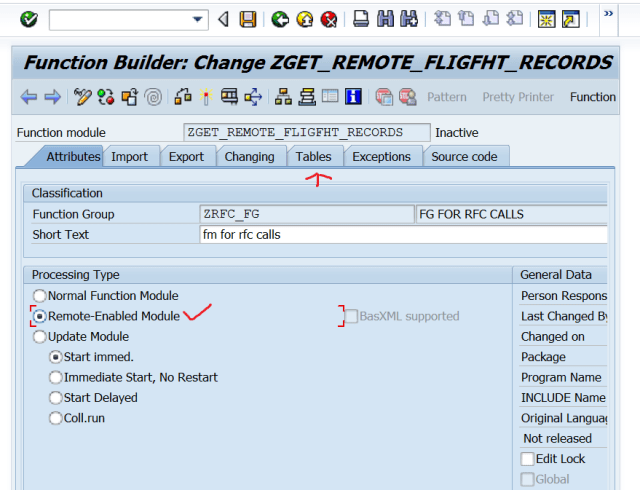
Task: Click the spiral Enhance icon
Action: [x=153, y=97]
